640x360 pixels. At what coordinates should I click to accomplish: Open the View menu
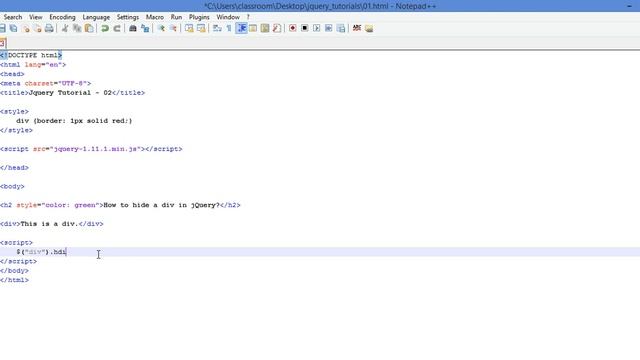[x=36, y=17]
